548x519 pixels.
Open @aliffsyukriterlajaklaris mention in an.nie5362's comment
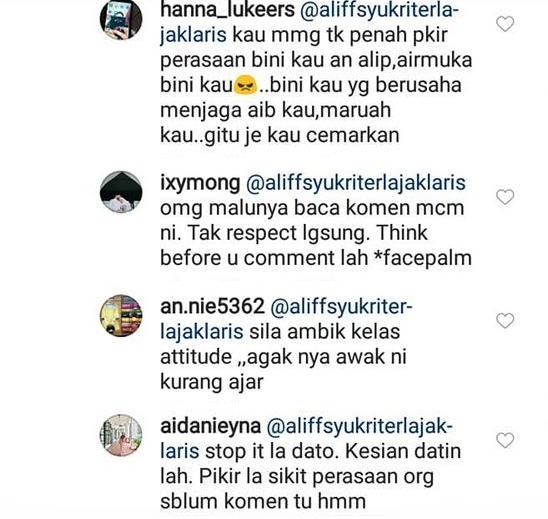coord(341,307)
